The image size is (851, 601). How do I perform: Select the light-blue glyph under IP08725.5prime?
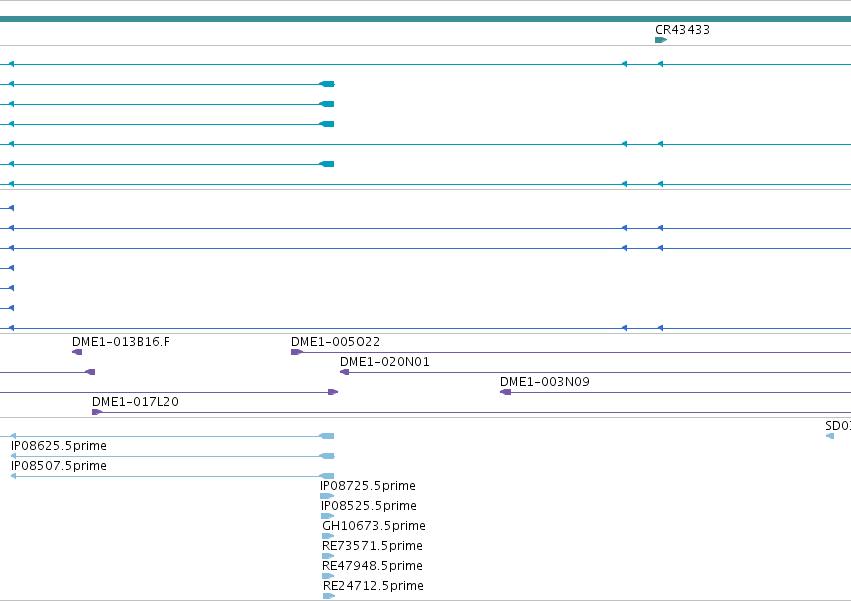coord(327,496)
